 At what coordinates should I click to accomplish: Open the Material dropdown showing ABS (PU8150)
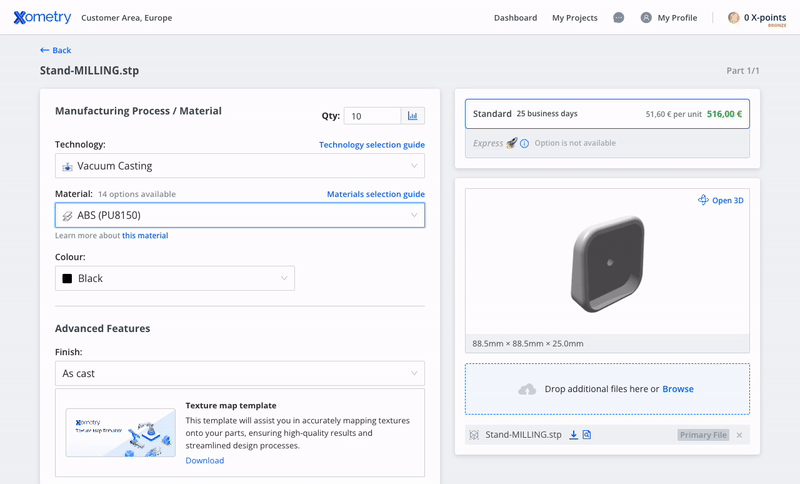coord(240,215)
